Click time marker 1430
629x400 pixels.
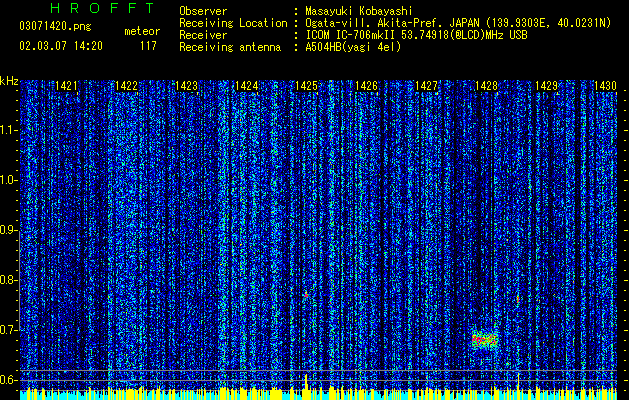pyautogui.click(x=605, y=86)
